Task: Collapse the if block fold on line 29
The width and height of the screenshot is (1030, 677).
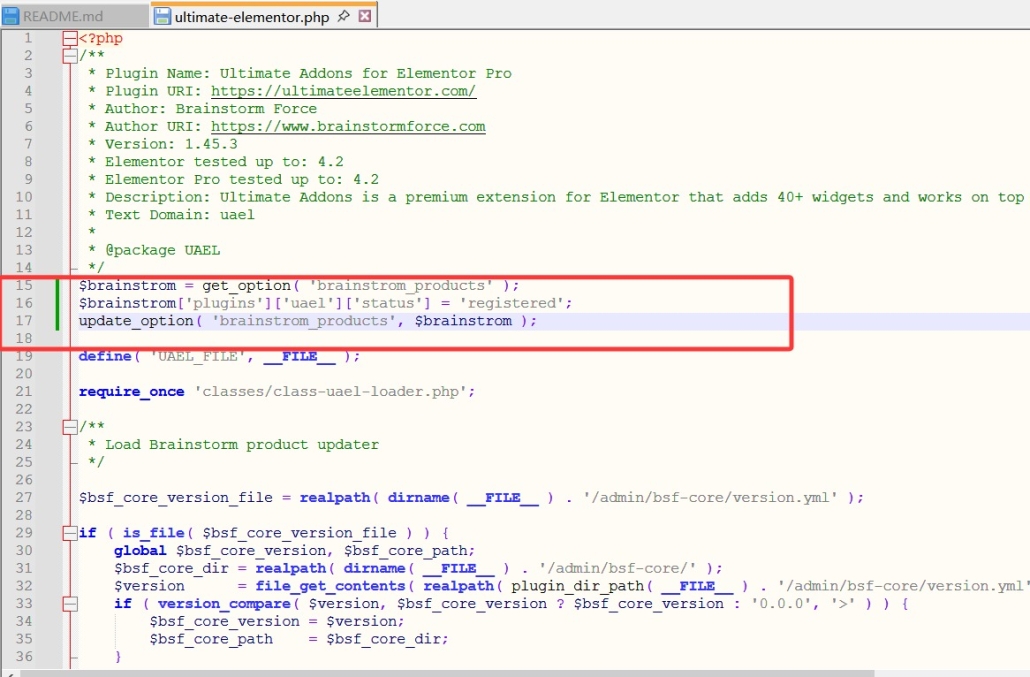Action: (70, 533)
